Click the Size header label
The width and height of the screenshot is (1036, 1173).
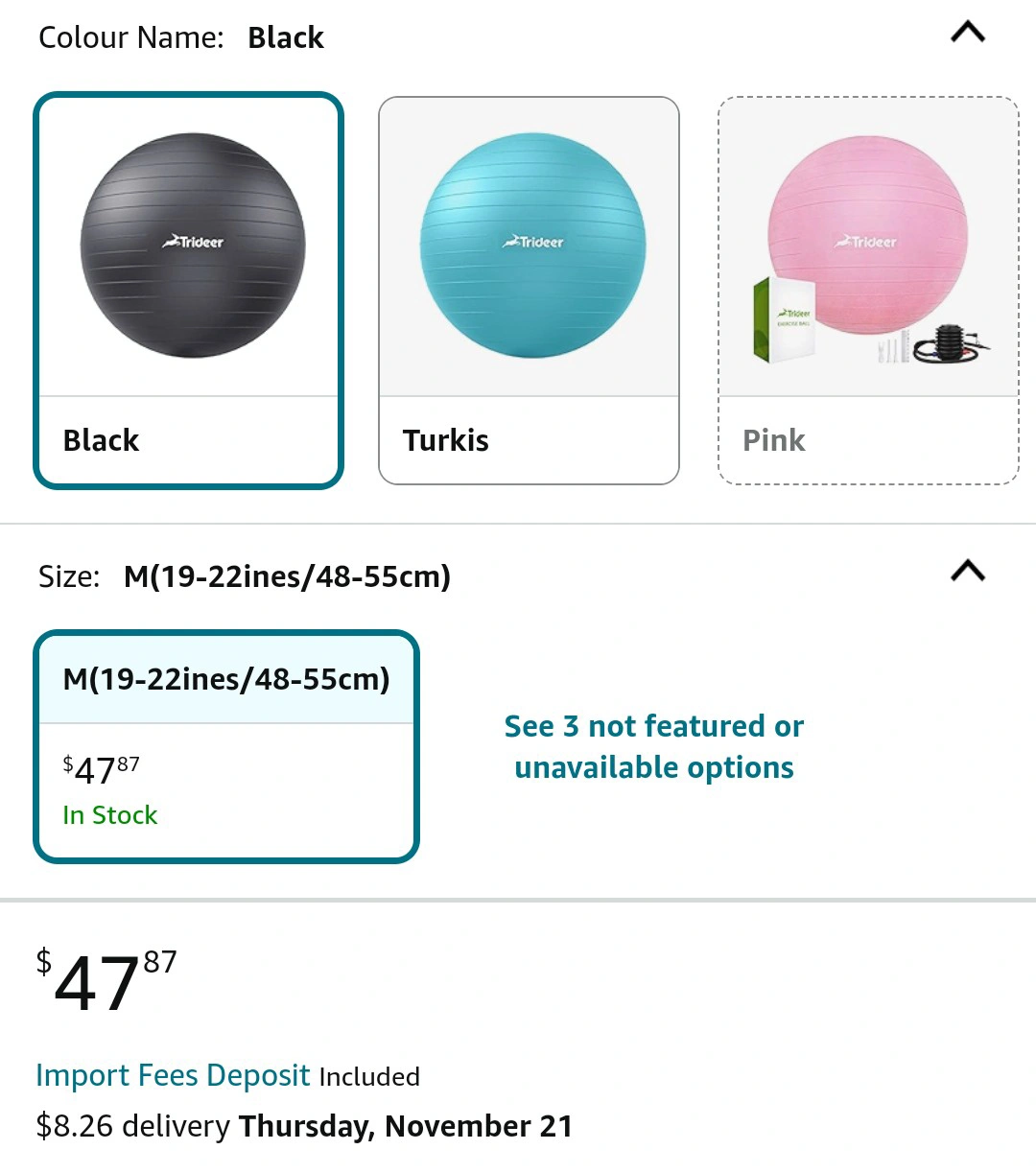click(x=69, y=576)
